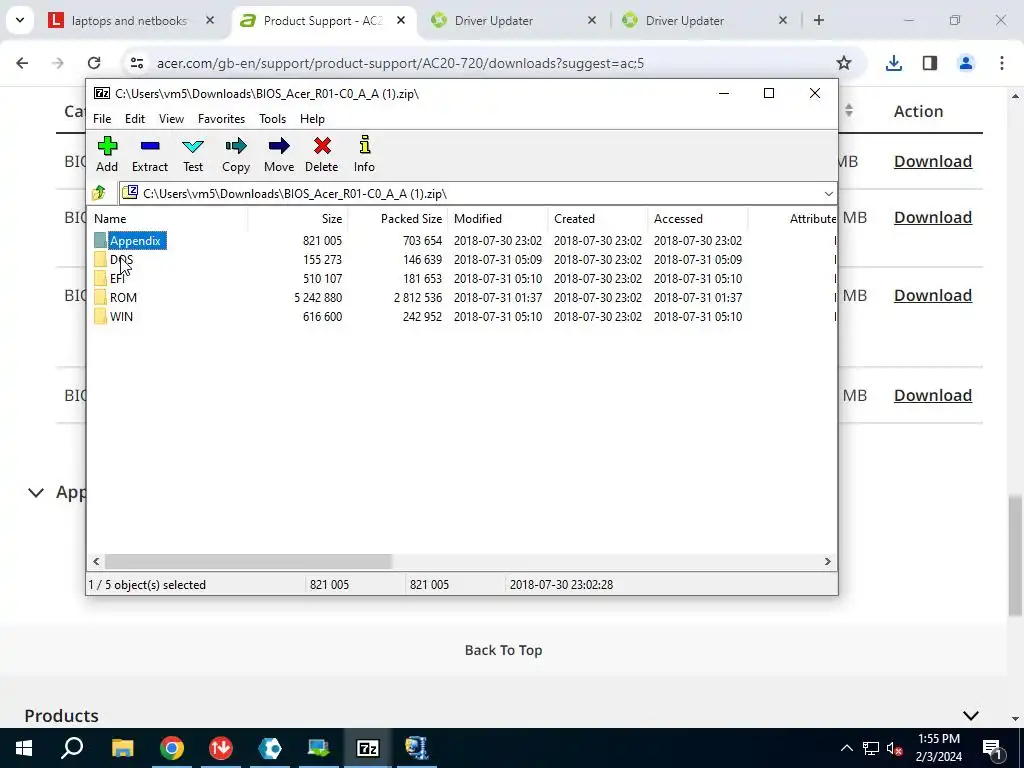Reload the Acer support page
The height and width of the screenshot is (768, 1024).
click(94, 63)
